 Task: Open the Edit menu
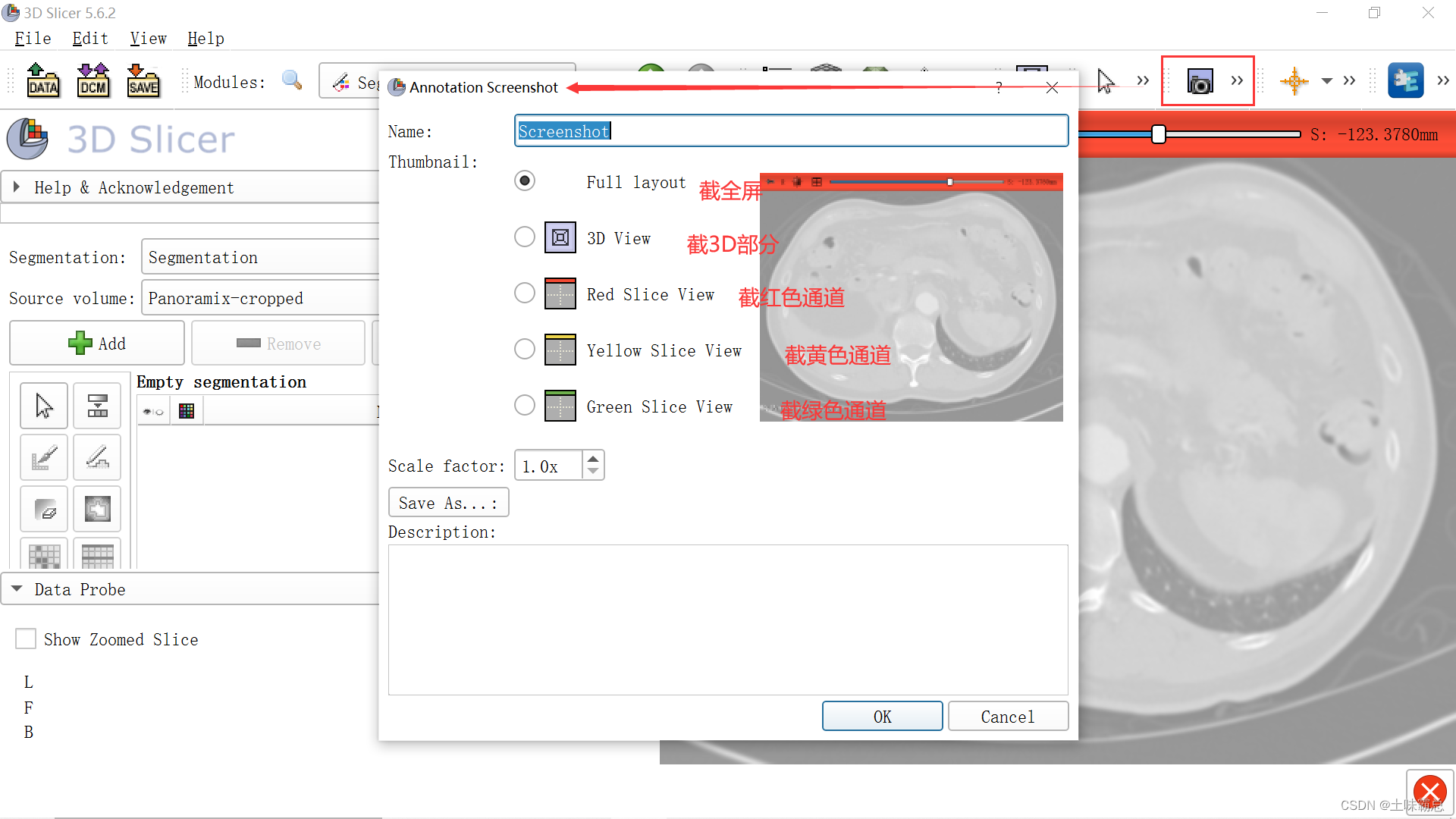click(x=89, y=38)
